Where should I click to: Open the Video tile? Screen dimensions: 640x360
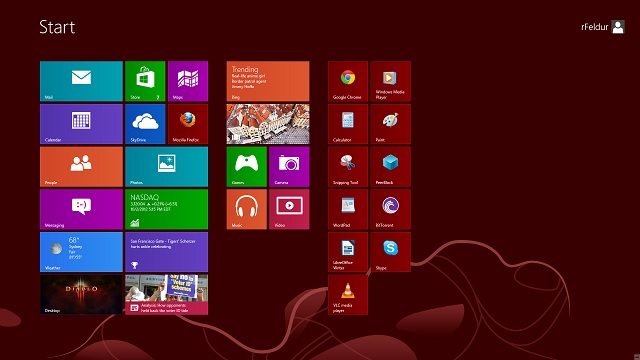[289, 209]
